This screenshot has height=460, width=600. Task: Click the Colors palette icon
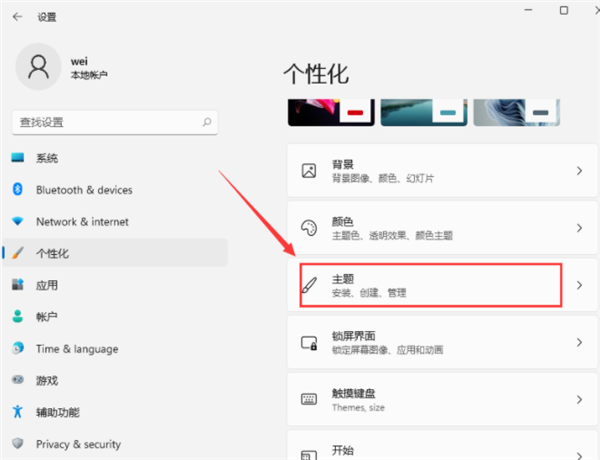tap(310, 228)
